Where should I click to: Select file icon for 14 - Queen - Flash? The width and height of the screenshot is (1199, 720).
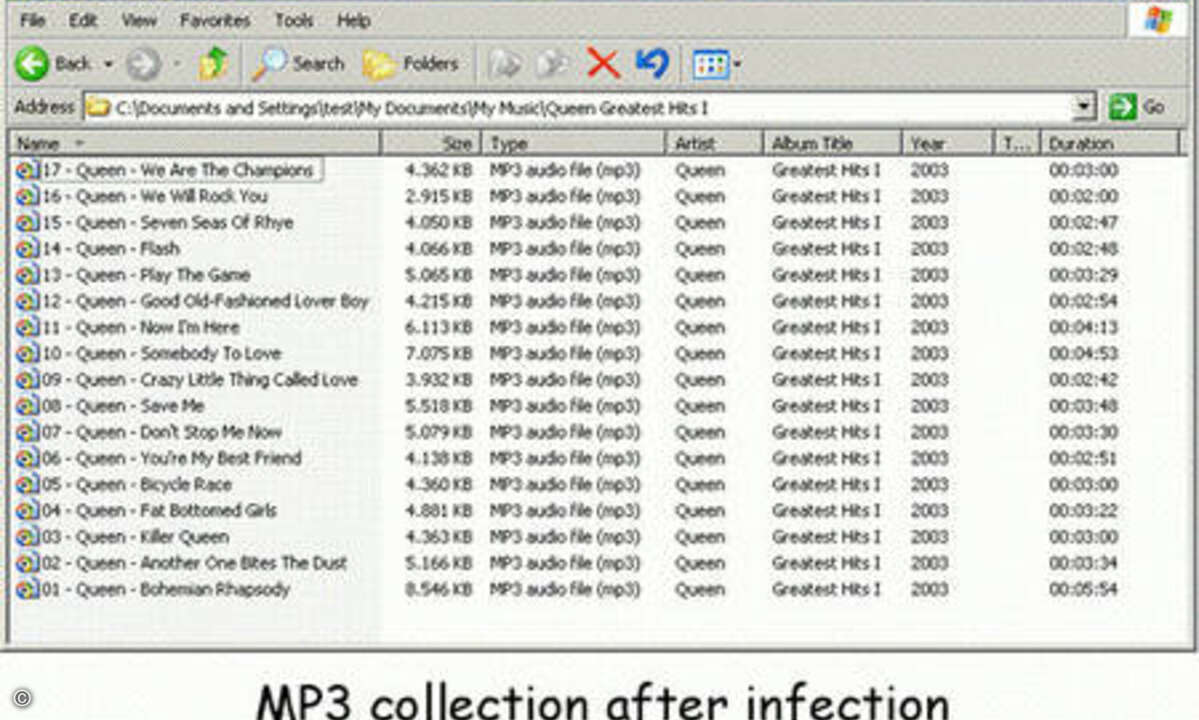point(27,248)
